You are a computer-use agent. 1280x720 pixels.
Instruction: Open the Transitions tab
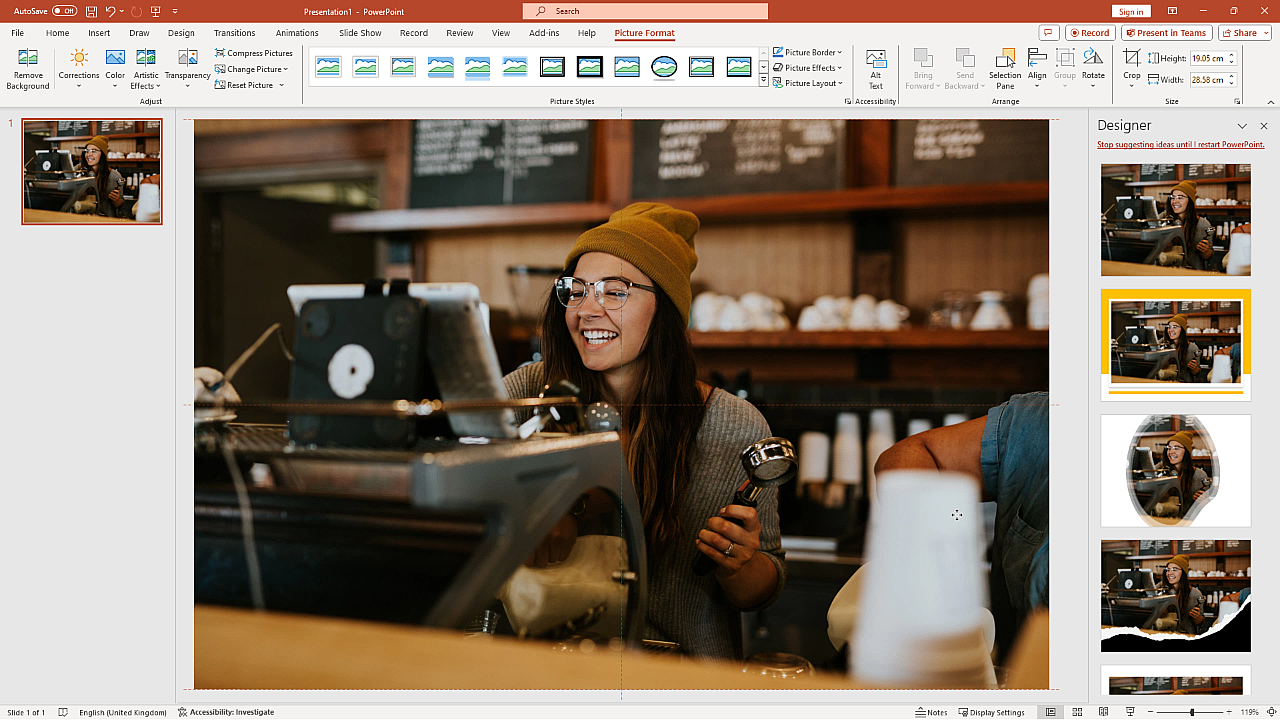[x=234, y=33]
